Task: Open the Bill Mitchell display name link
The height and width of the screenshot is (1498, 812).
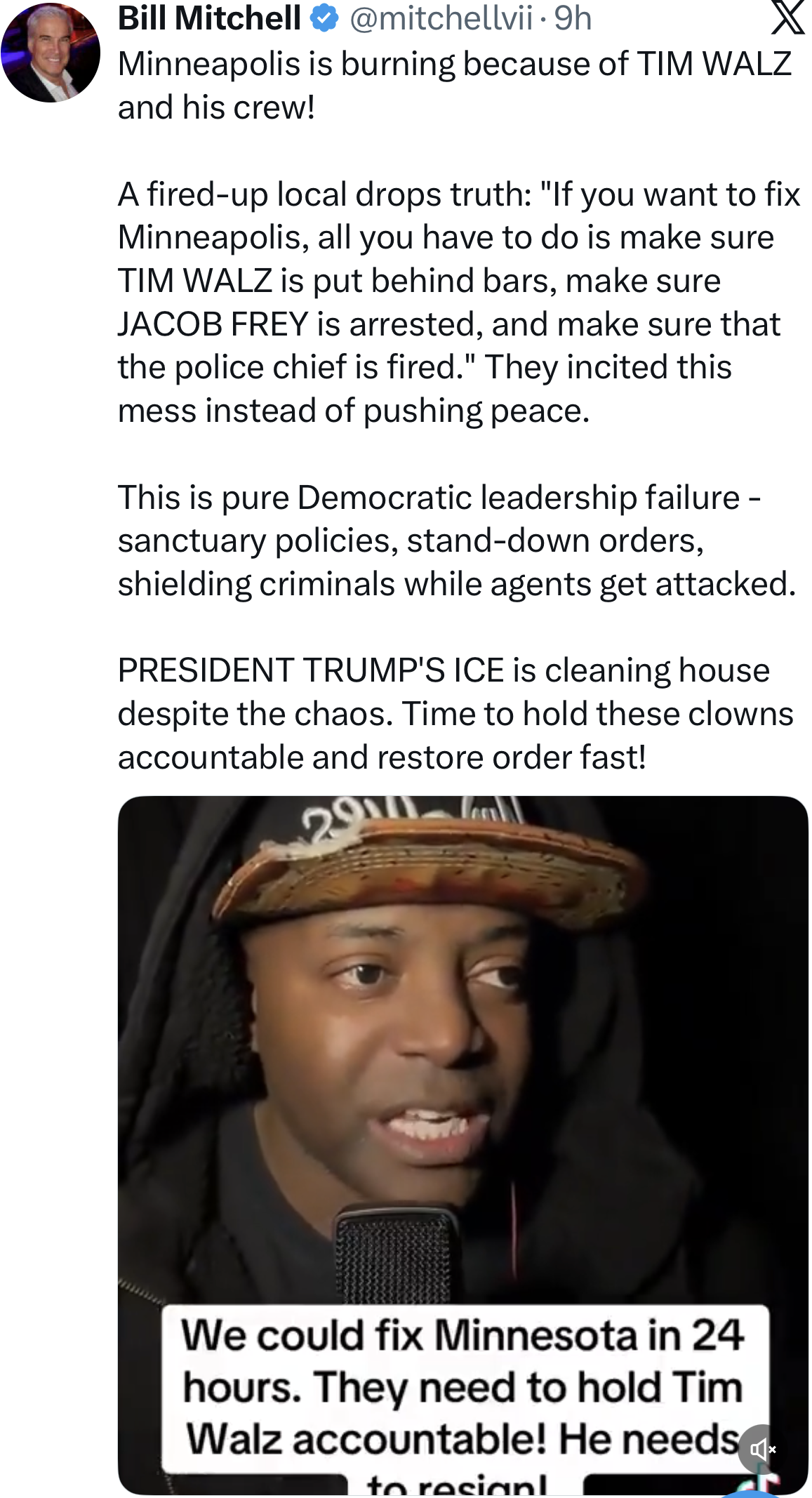Action: tap(209, 18)
